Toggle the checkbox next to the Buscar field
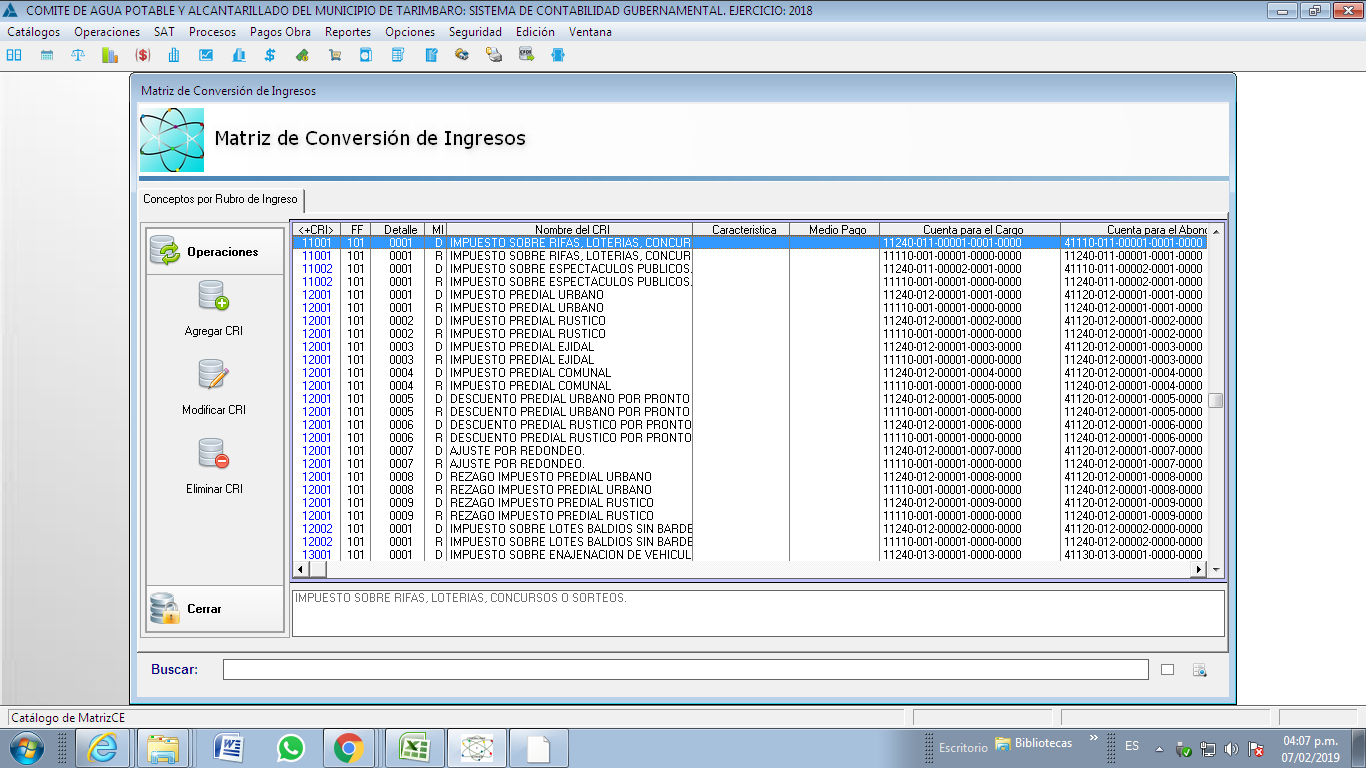1366x768 pixels. point(1167,670)
